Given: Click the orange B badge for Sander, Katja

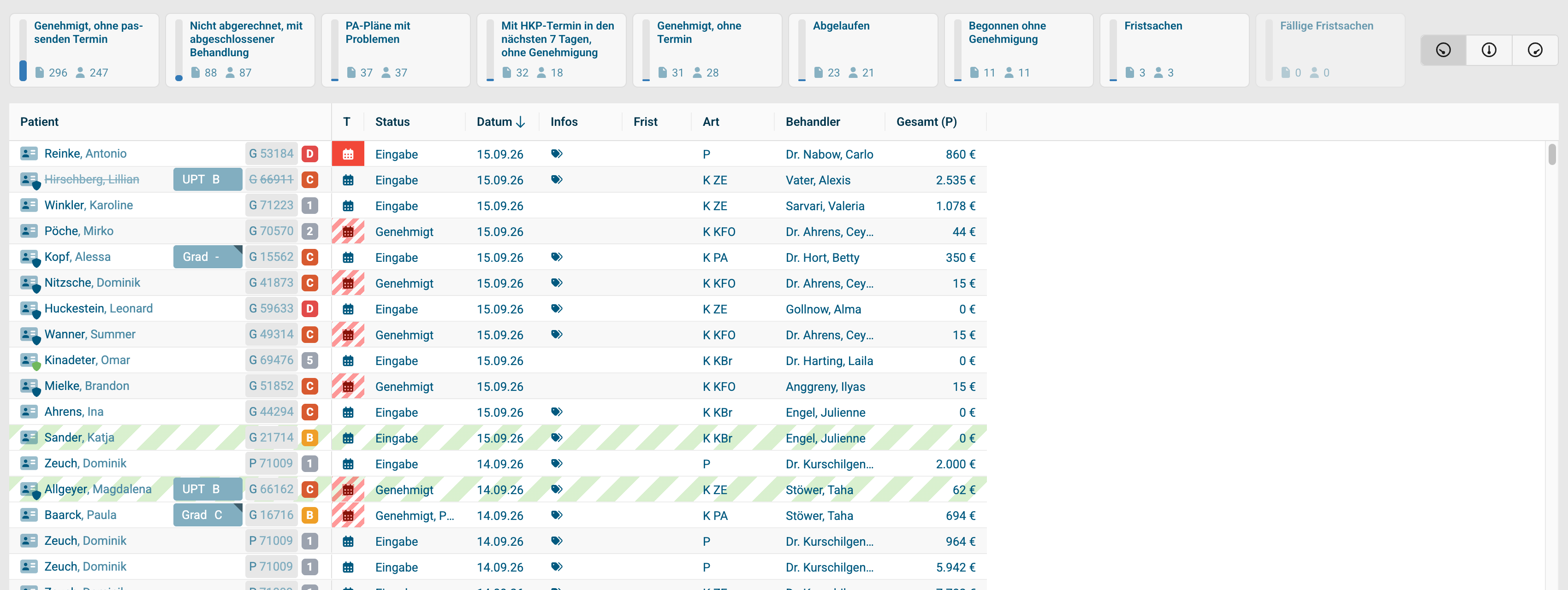Looking at the screenshot, I should [x=310, y=437].
